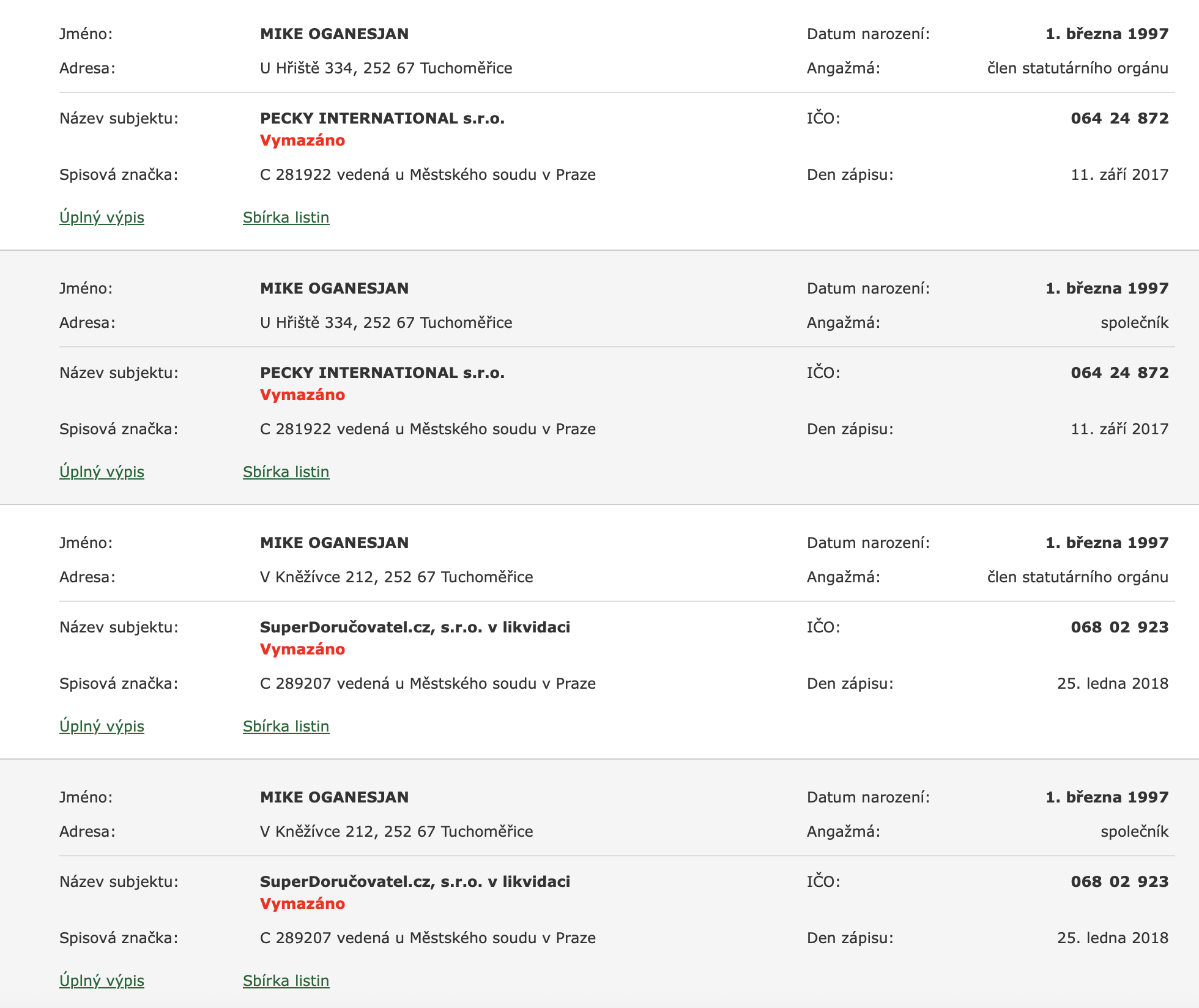
Task: Click red Vymazáno status in SuperDoručovatel společník record
Action: coord(302,903)
